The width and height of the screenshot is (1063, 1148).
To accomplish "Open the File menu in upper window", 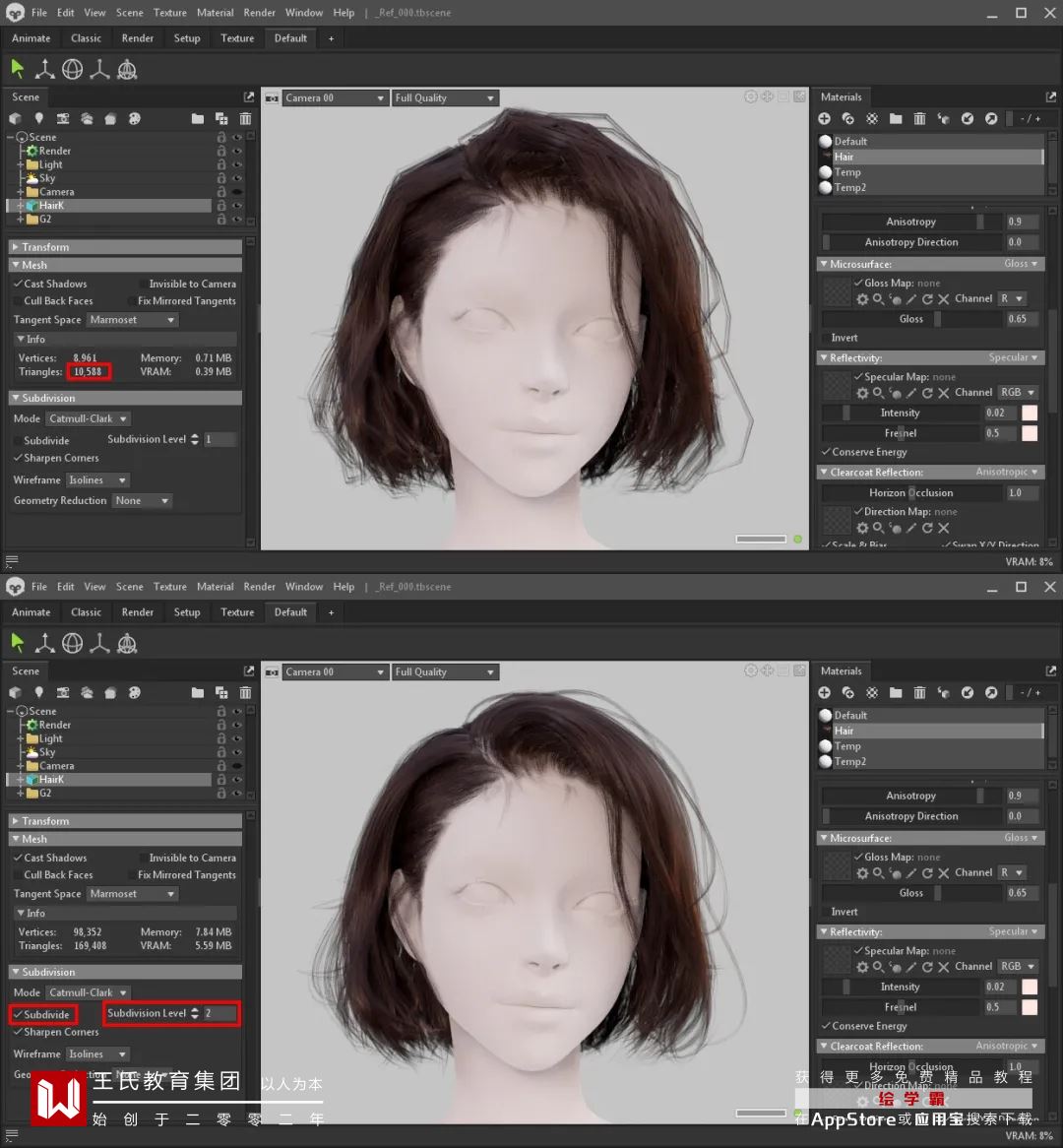I will (x=39, y=13).
